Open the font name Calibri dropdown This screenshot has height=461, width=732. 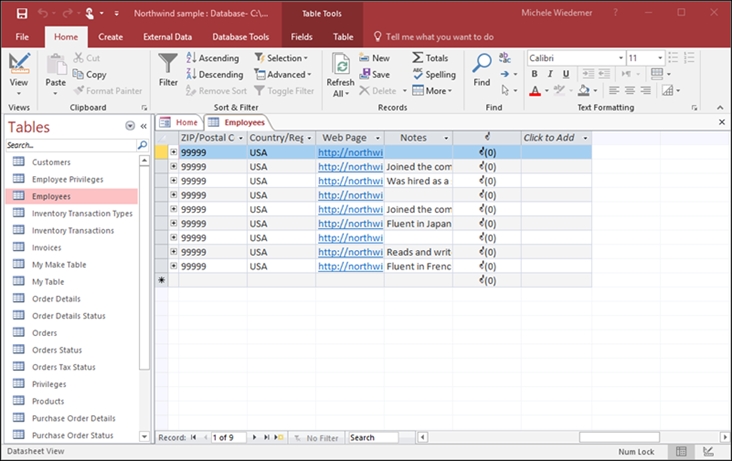[x=621, y=58]
